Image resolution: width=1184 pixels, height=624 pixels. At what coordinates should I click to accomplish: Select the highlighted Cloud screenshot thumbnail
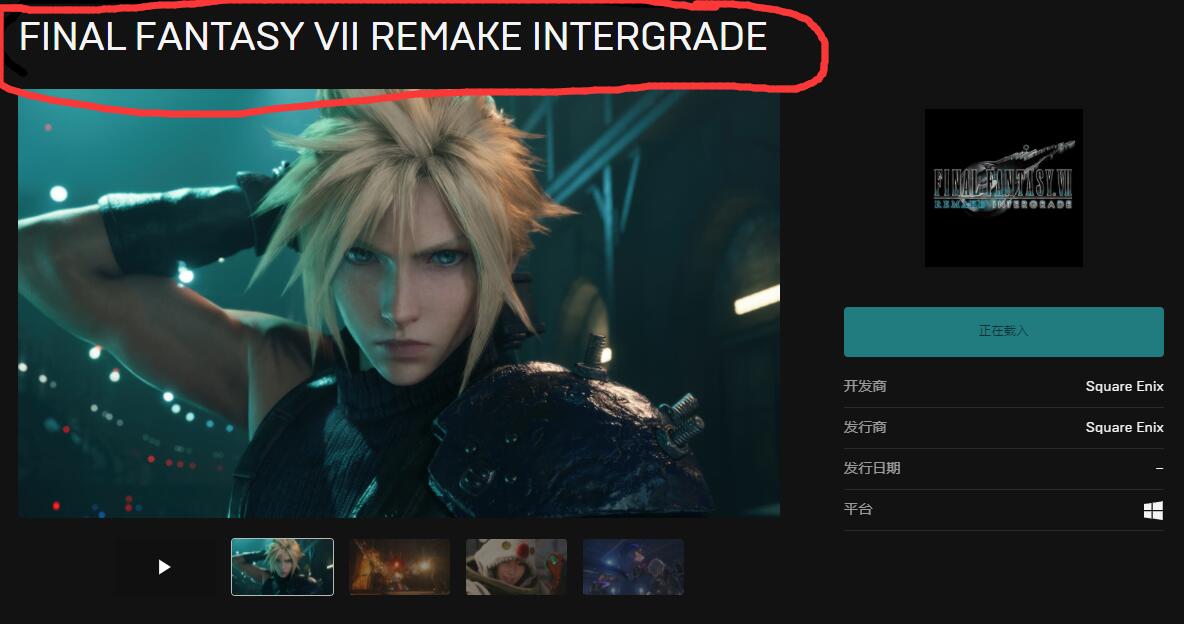coord(282,567)
